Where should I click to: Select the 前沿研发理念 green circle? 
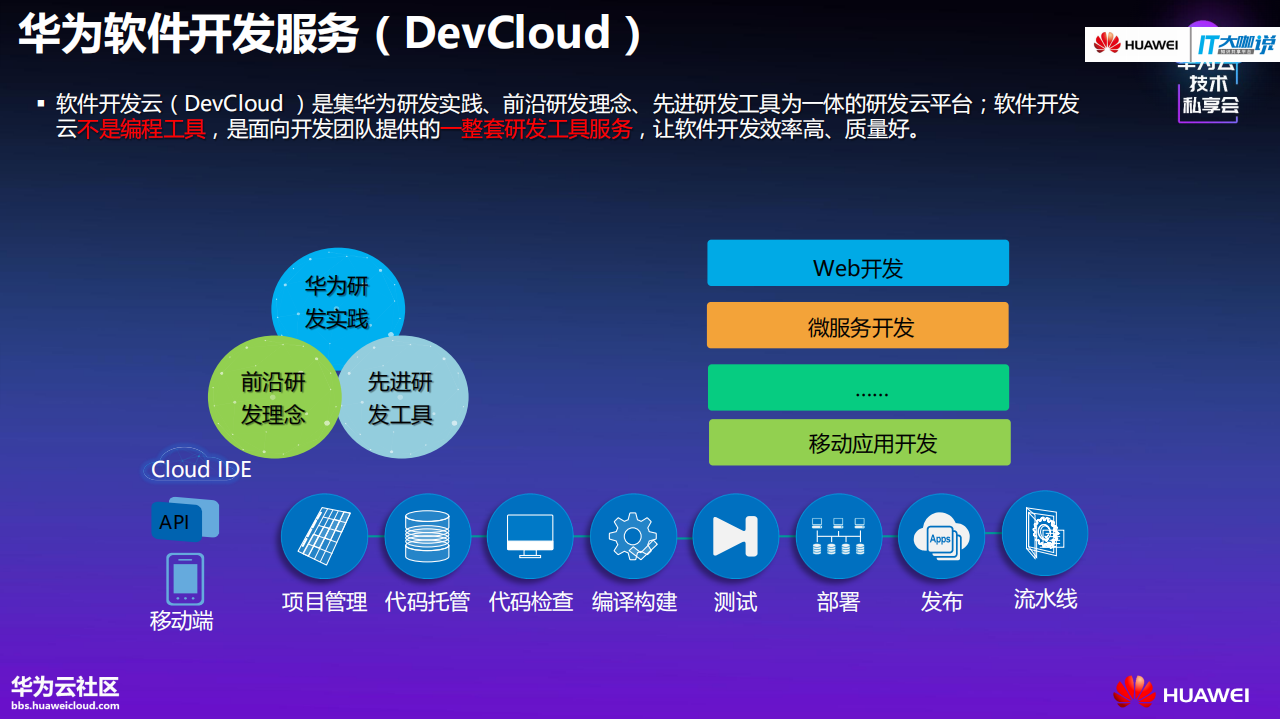pos(275,397)
